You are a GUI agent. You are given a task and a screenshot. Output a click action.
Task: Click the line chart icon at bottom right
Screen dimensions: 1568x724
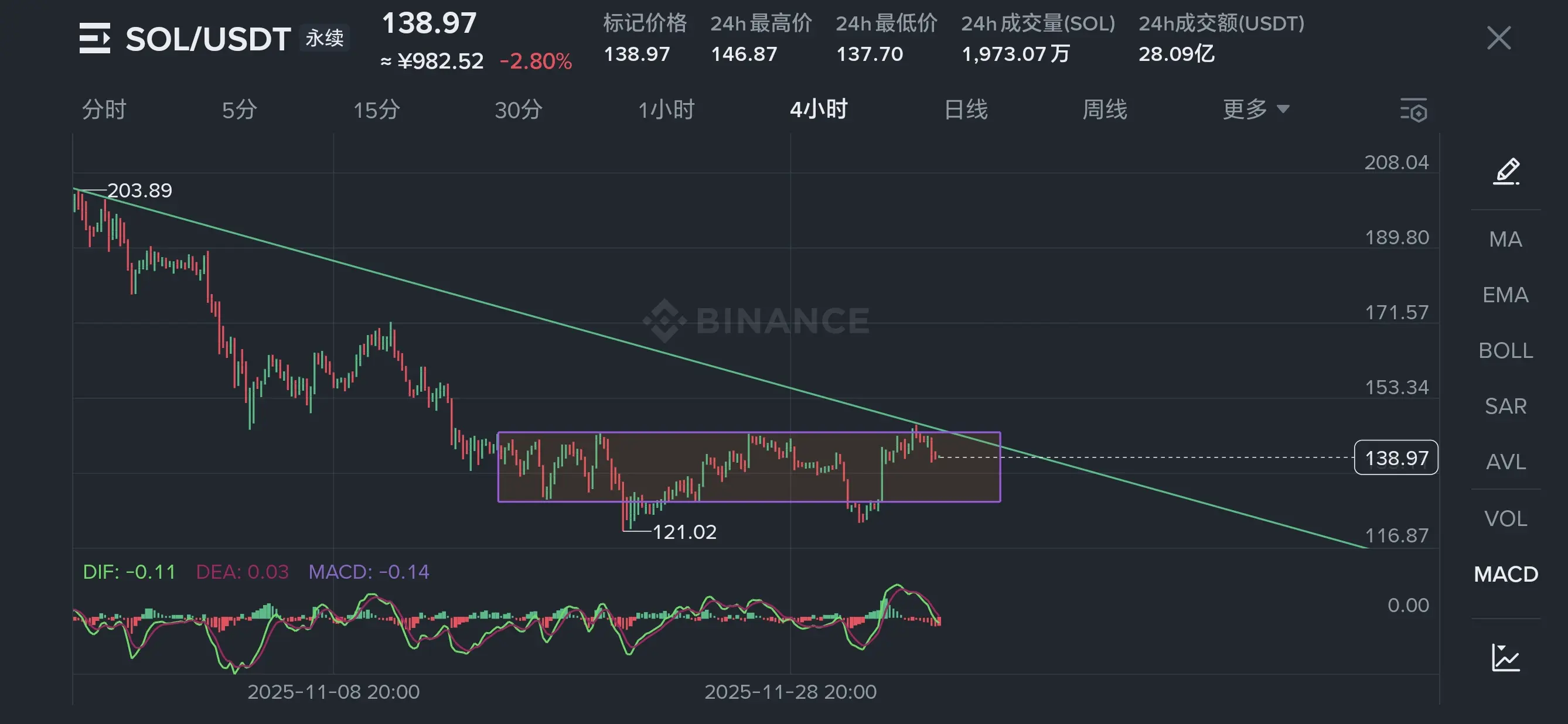[1505, 658]
